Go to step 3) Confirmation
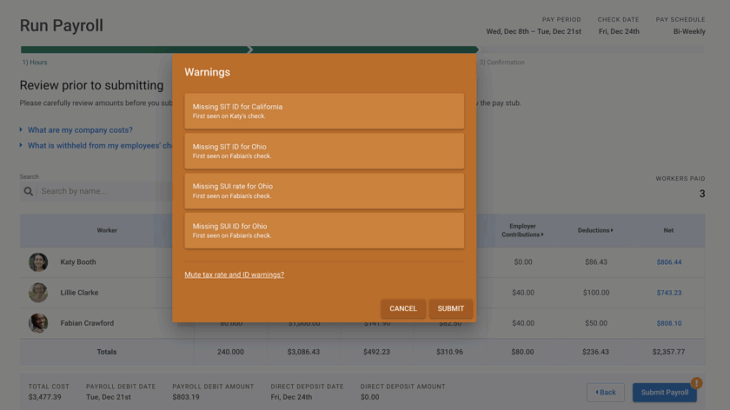730x410 pixels. pyautogui.click(x=502, y=62)
